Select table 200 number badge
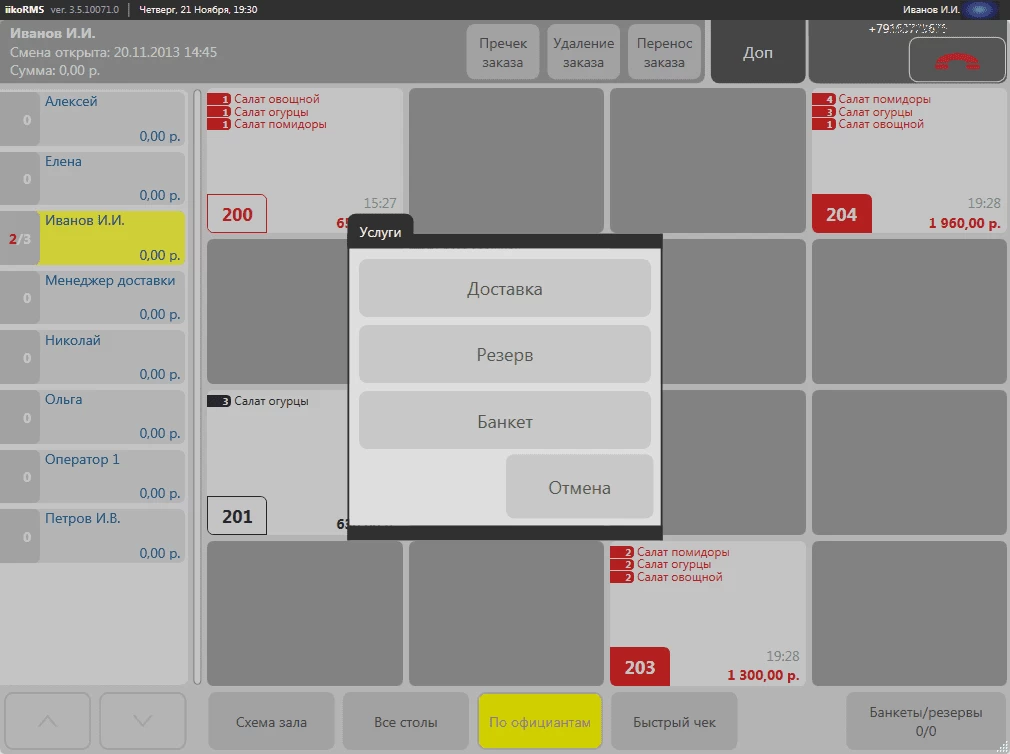This screenshot has width=1010, height=754. click(237, 214)
